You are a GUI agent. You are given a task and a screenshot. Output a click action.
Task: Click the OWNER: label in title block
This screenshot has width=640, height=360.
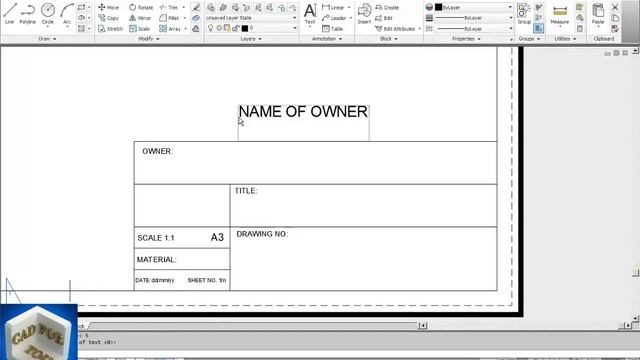point(157,151)
